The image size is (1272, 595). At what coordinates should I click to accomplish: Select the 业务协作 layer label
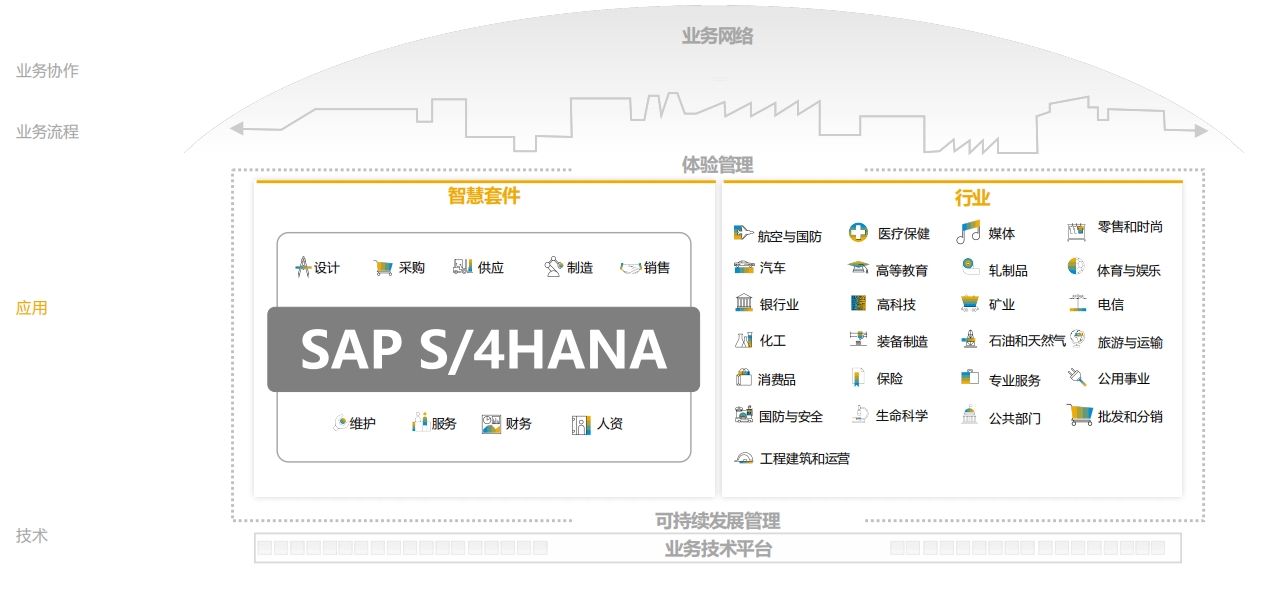tap(47, 71)
